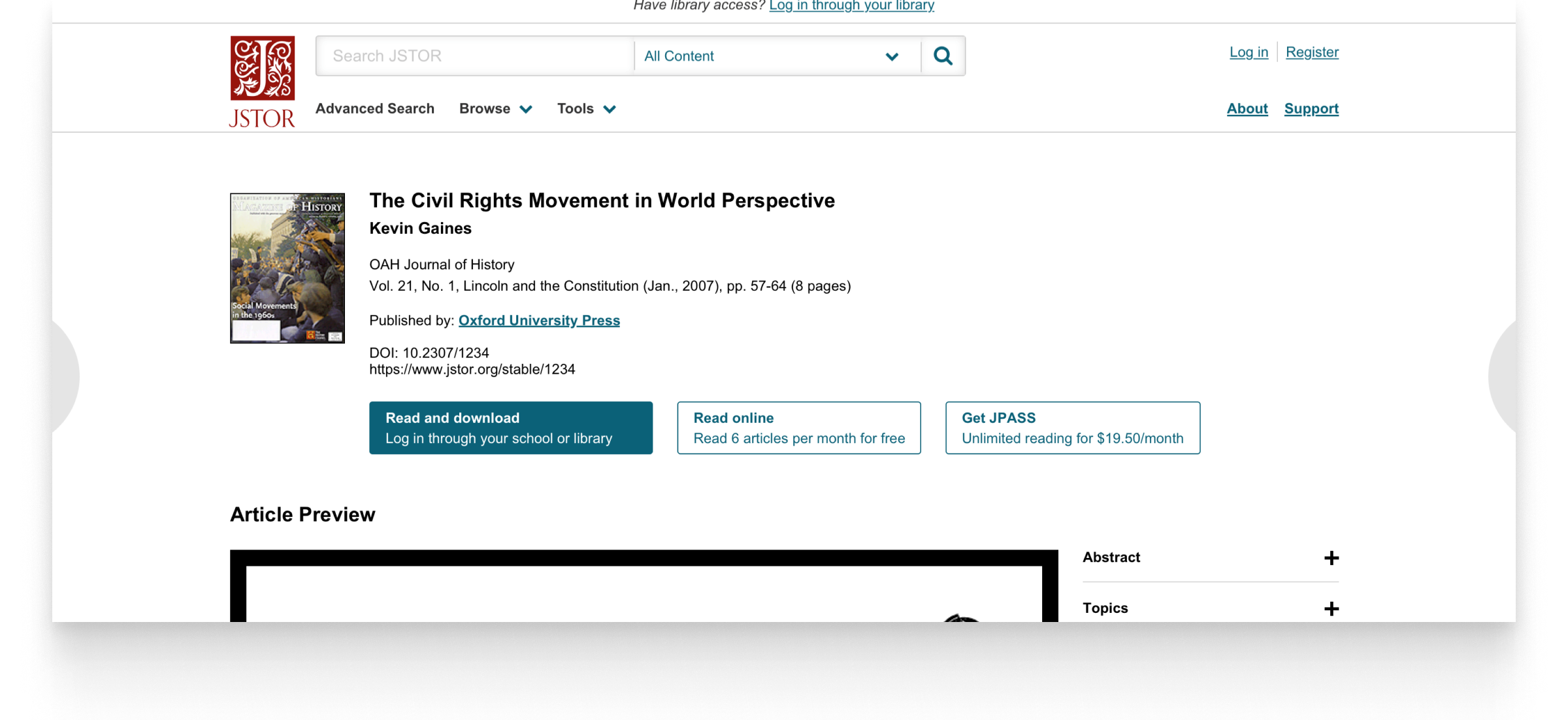This screenshot has height=720, width=1568.
Task: Click the author name Kevin Gaines
Action: pyautogui.click(x=420, y=229)
